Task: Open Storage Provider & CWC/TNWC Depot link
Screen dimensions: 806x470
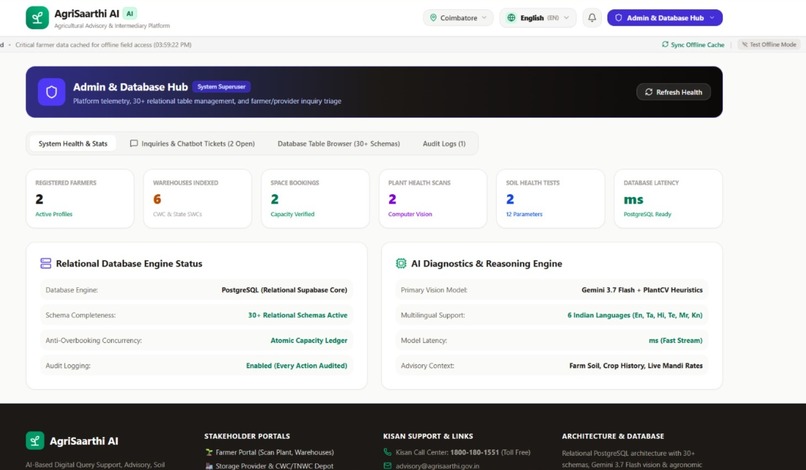Action: (269, 466)
